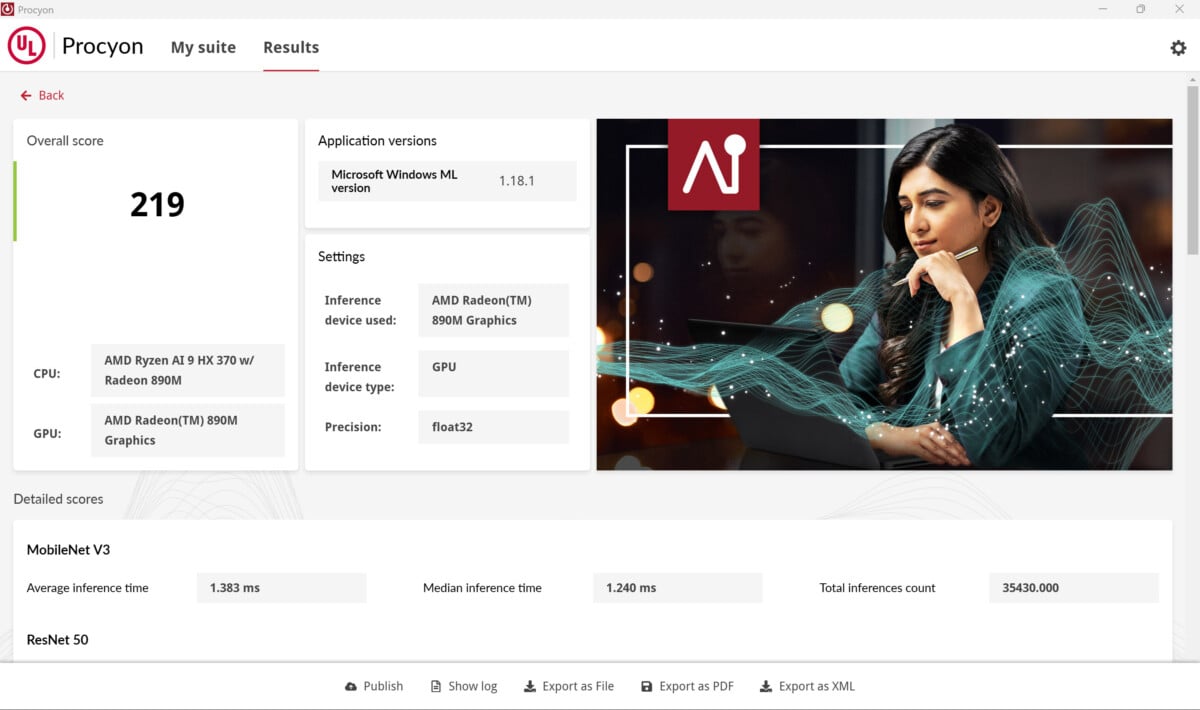Click the overall score value 219

point(157,205)
